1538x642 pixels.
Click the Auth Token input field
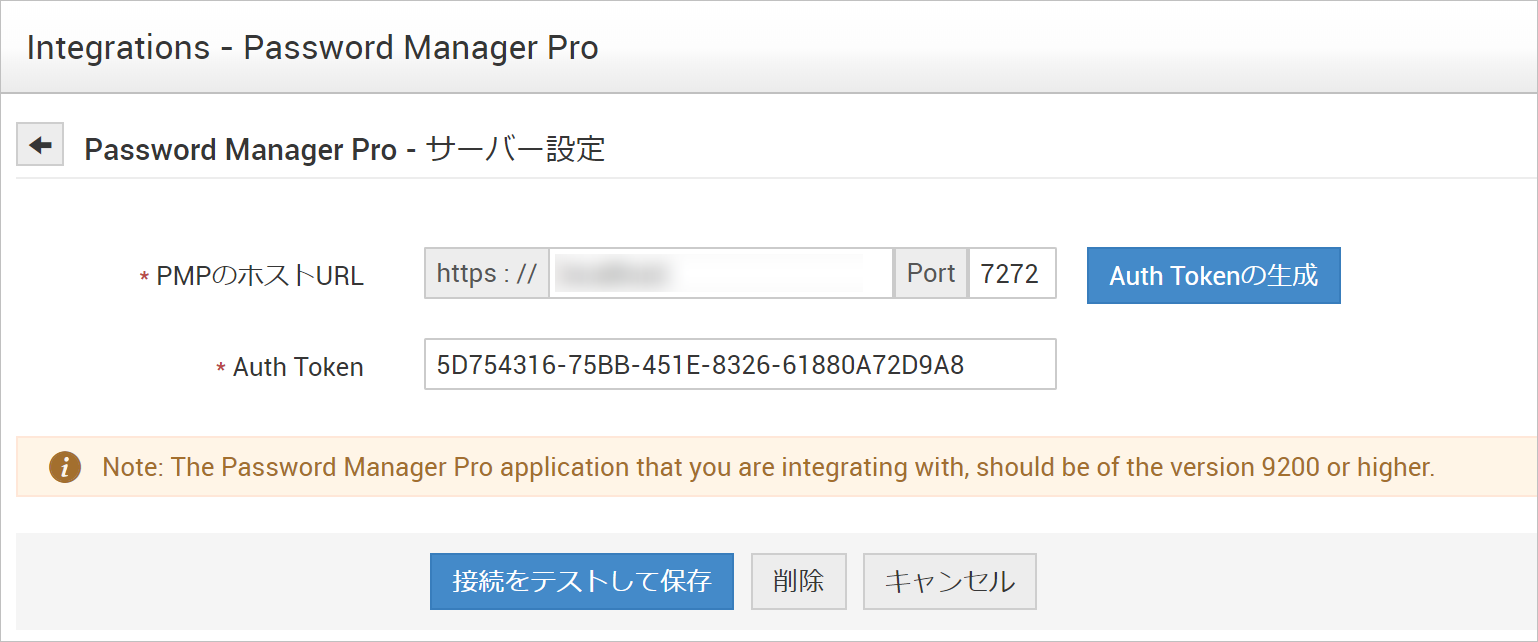(x=740, y=365)
